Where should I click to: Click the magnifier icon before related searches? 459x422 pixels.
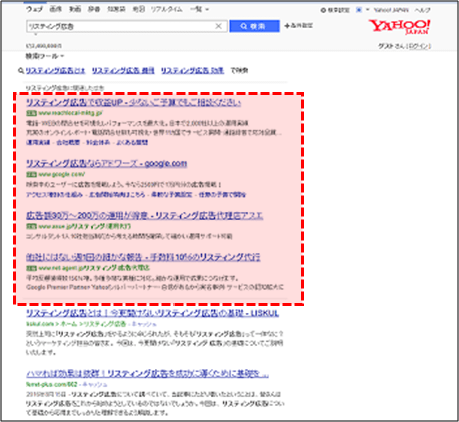(x=21, y=71)
